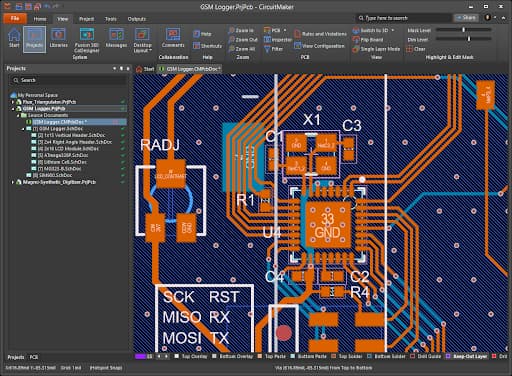
Task: Click the U4 center pad labeled 33 GND
Action: point(328,225)
